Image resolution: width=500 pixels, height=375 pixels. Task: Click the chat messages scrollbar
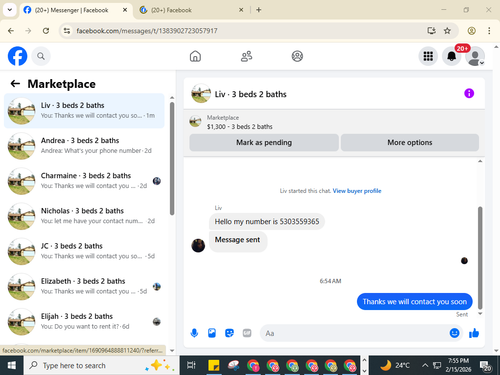(x=480, y=257)
